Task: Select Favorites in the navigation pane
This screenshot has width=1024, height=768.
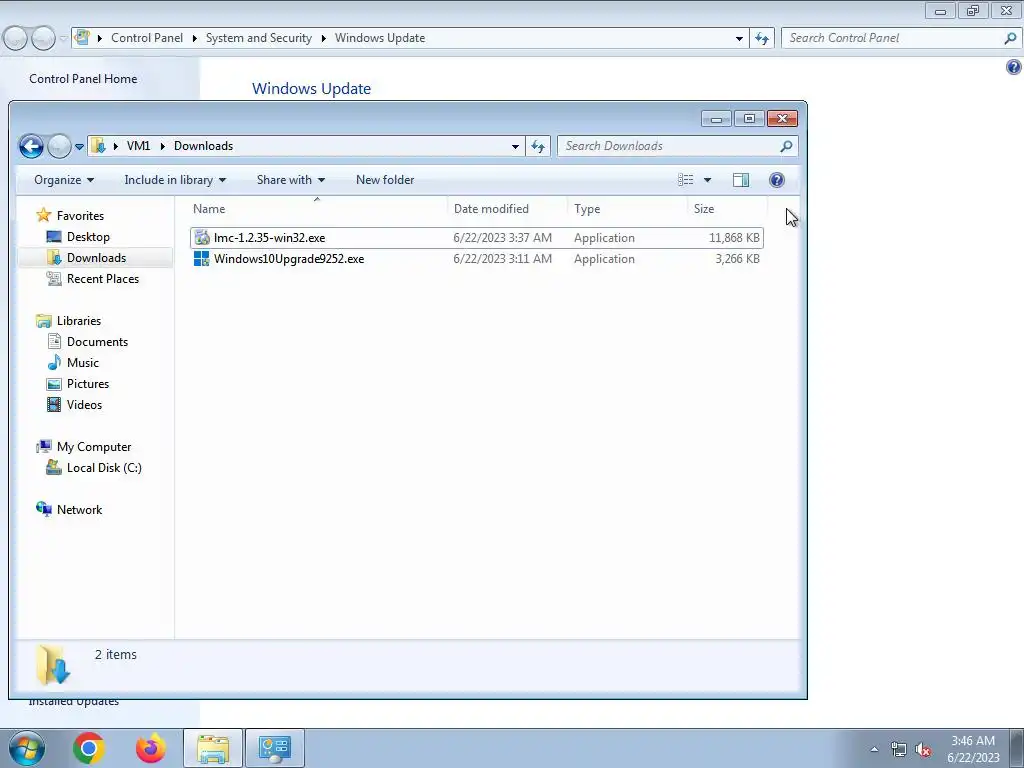Action: point(80,216)
